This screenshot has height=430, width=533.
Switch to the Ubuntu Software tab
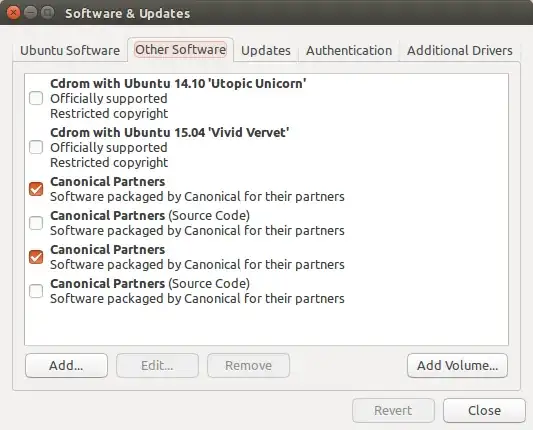click(x=70, y=50)
